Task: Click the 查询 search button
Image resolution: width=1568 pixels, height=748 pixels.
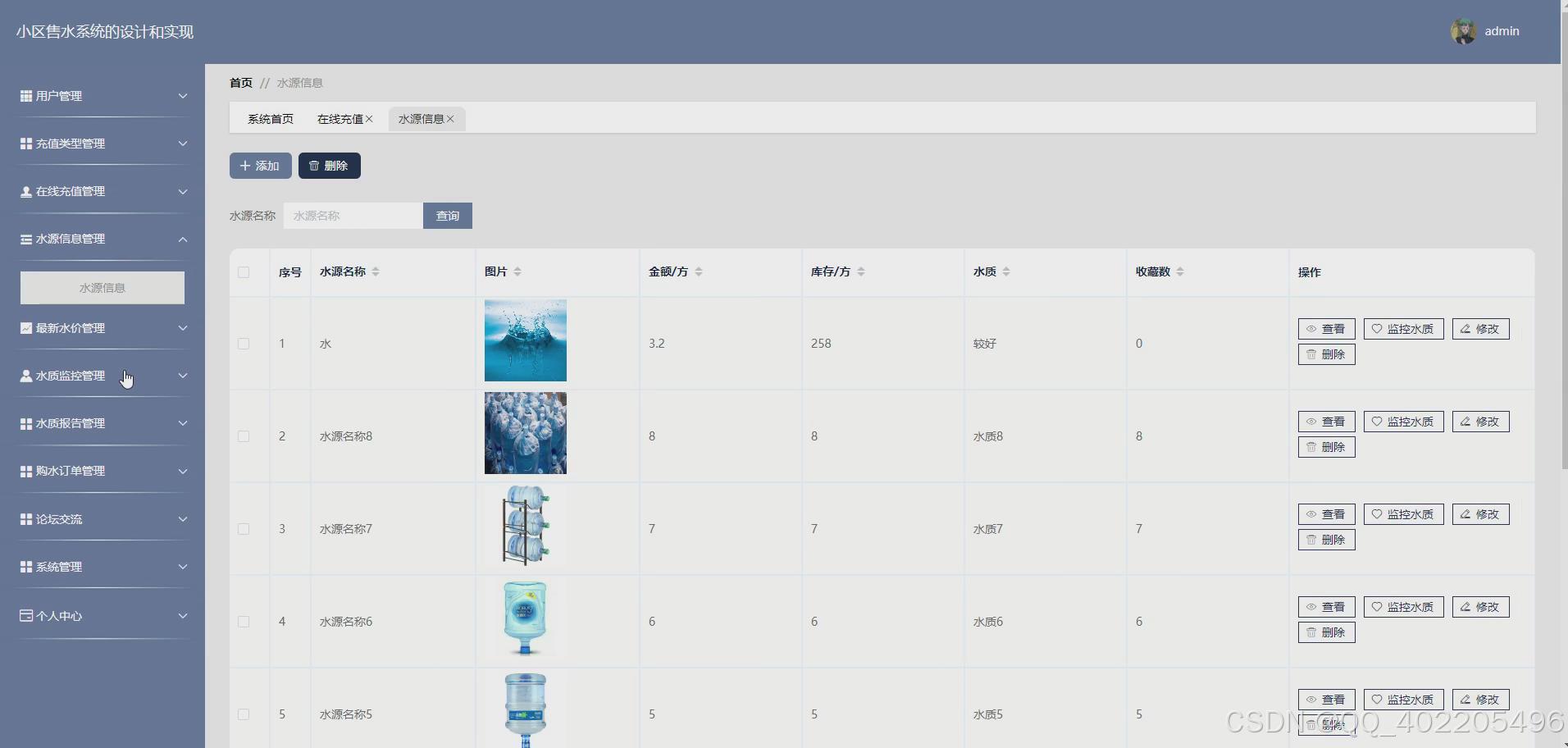Action: coord(447,216)
